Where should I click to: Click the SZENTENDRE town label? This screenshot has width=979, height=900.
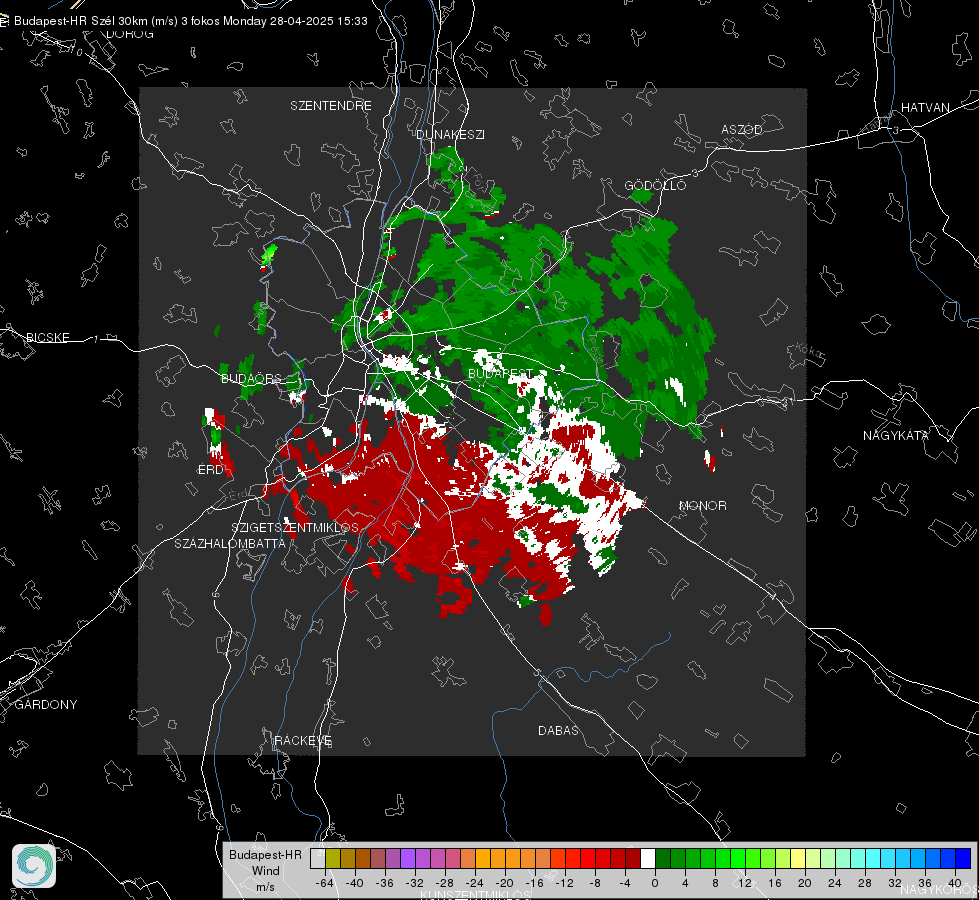point(331,106)
